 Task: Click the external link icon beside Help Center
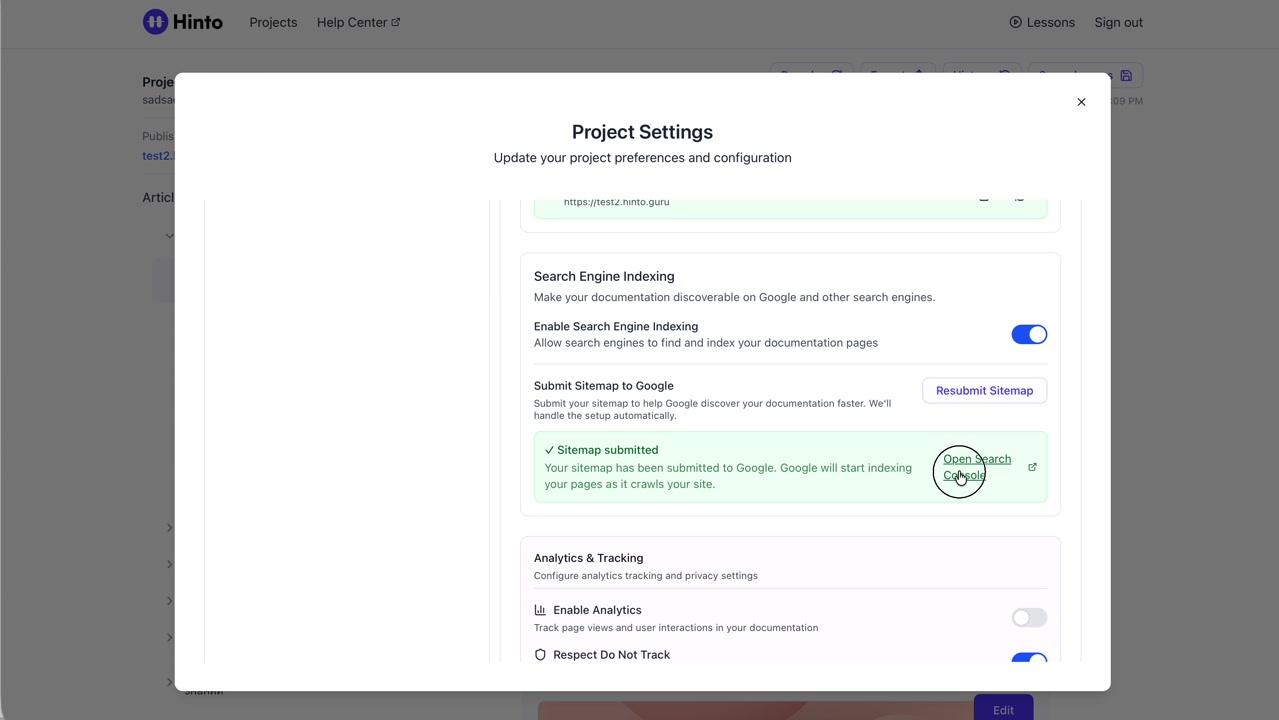coord(396,22)
